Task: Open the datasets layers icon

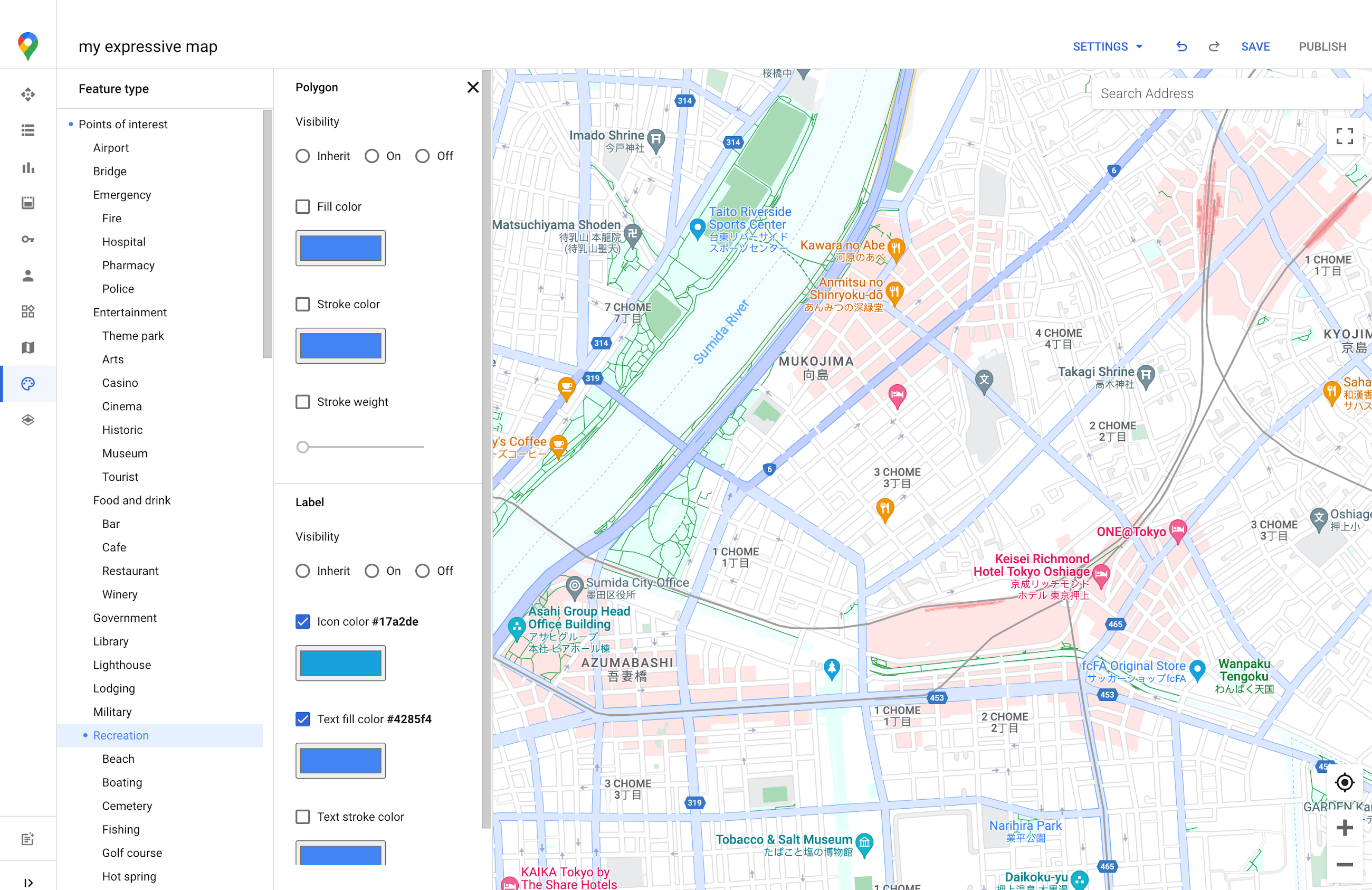Action: click(27, 420)
